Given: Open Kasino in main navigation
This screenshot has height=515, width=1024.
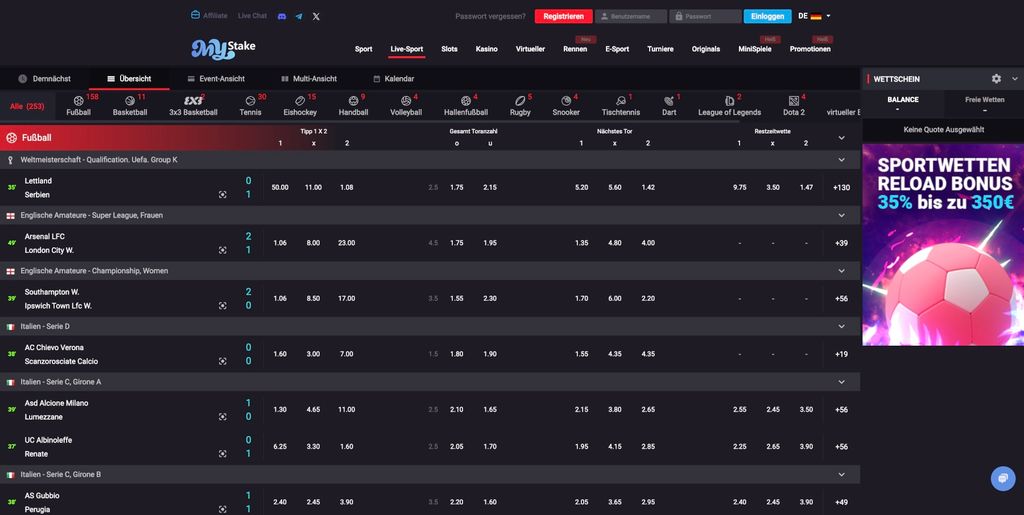Looking at the screenshot, I should pos(487,49).
